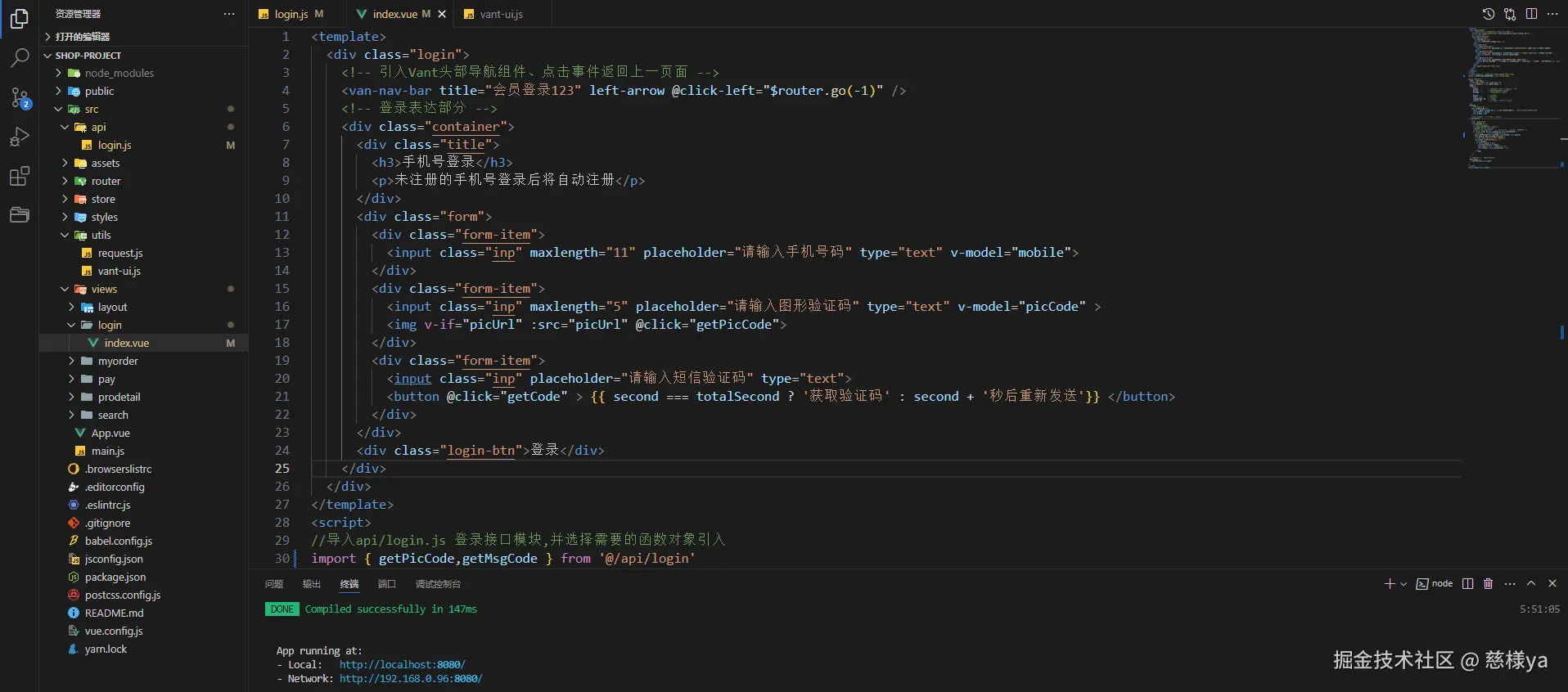Click the folder icon below Extensions

(x=20, y=215)
